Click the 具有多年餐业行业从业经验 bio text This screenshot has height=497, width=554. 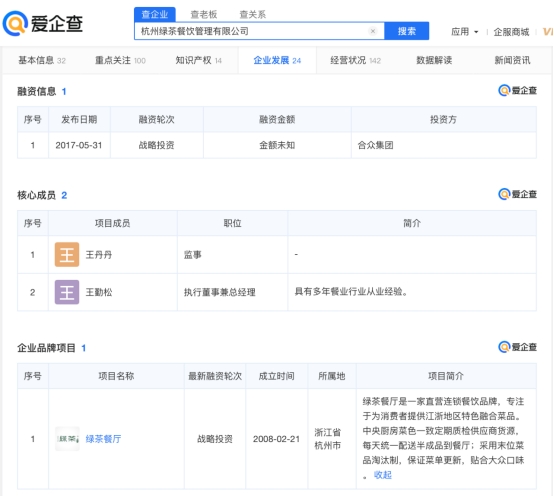click(351, 291)
